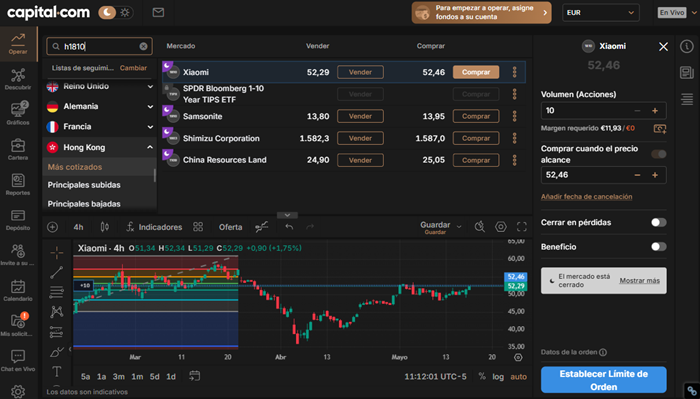Open chart settings hexagon icon

500,227
